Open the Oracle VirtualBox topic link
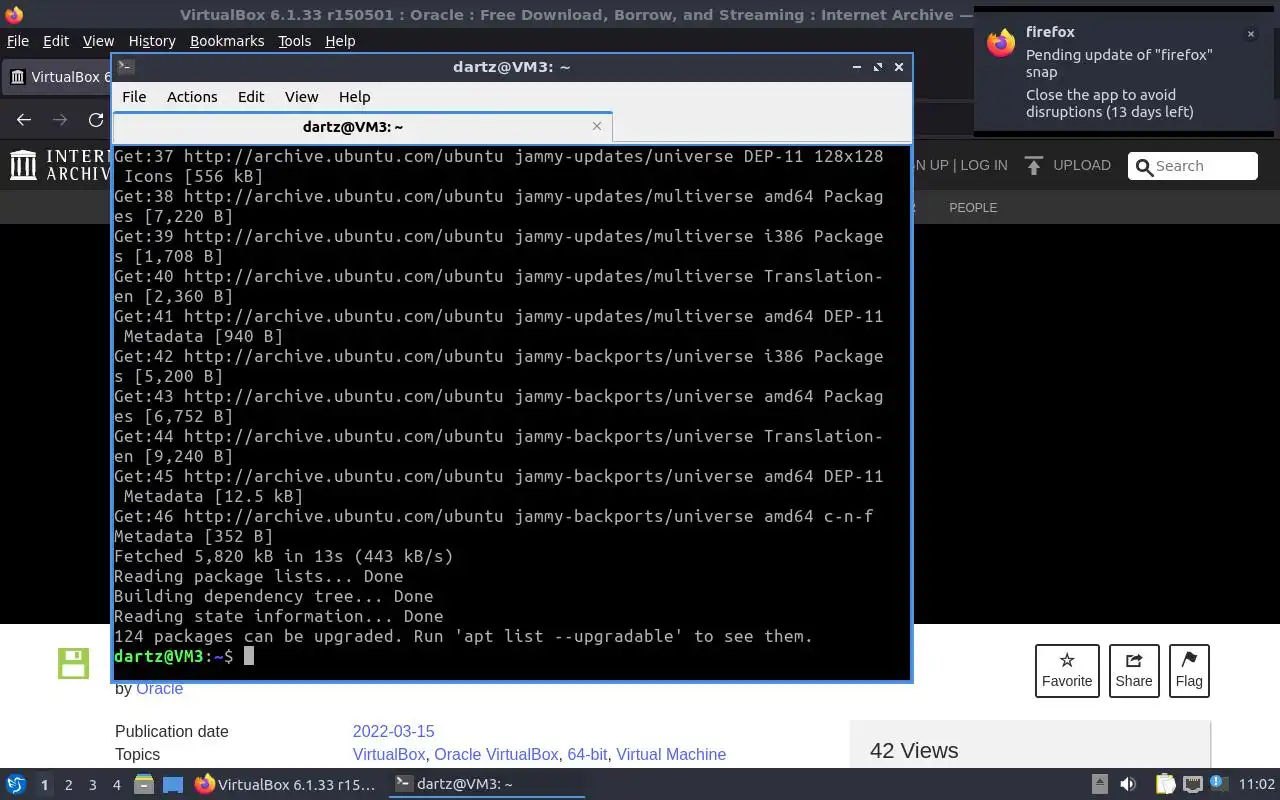Viewport: 1280px width, 800px height. [496, 754]
